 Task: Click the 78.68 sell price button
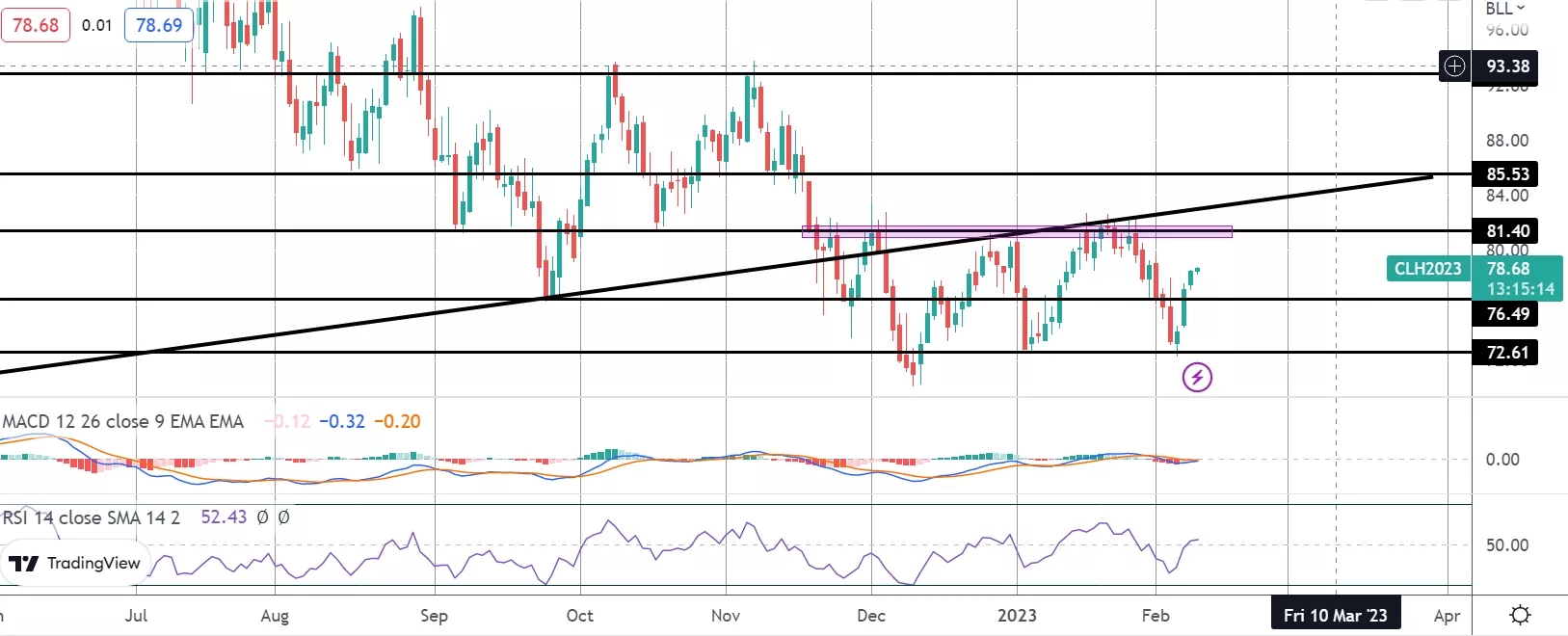point(36,25)
